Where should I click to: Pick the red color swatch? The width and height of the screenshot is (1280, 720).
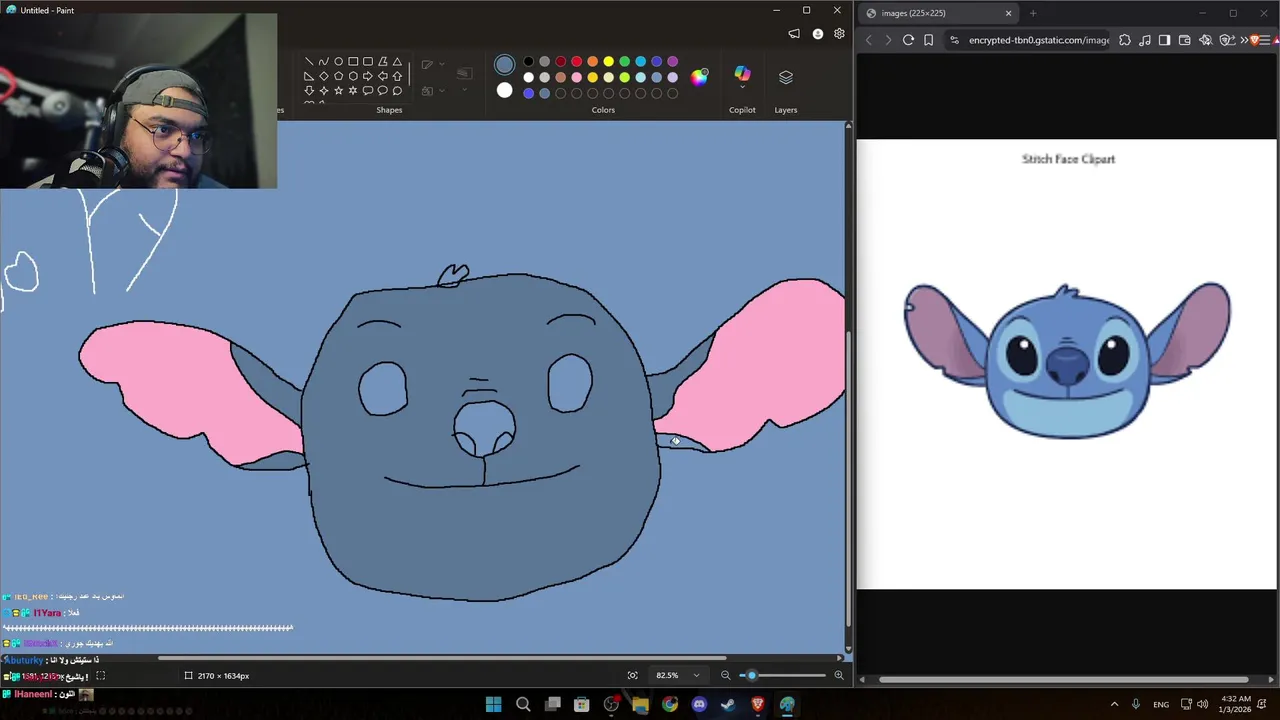[576, 61]
